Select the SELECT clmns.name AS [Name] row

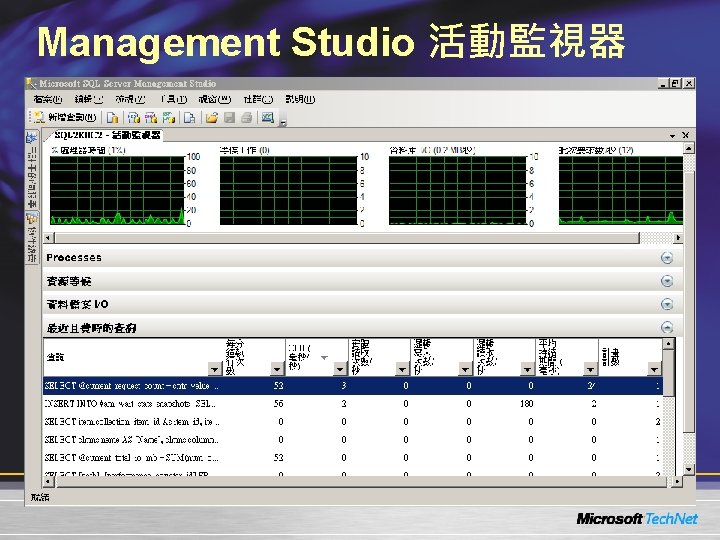(x=353, y=439)
